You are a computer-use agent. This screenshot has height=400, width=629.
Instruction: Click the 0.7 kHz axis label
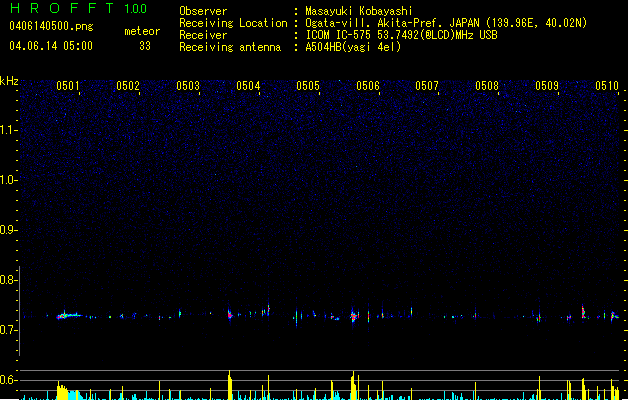pos(8,330)
